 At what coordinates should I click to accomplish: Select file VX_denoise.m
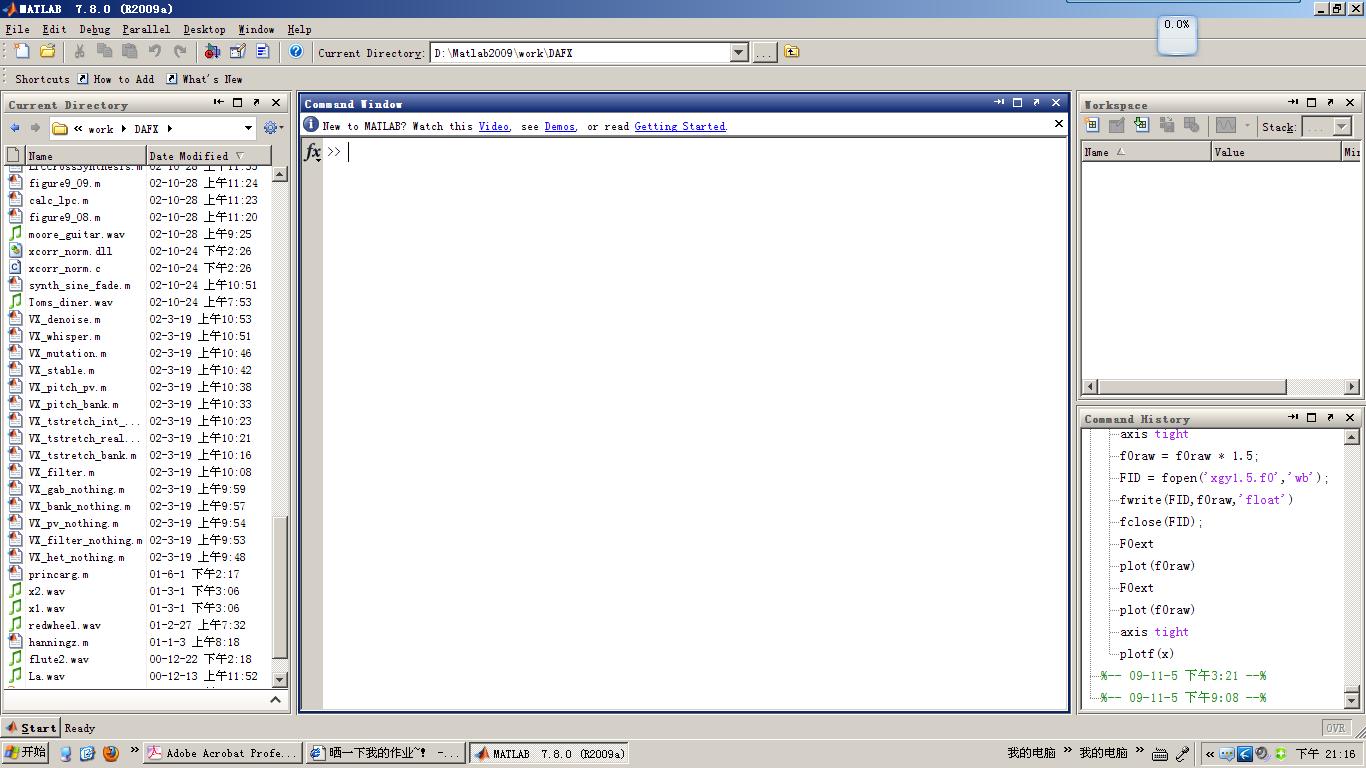click(x=64, y=319)
